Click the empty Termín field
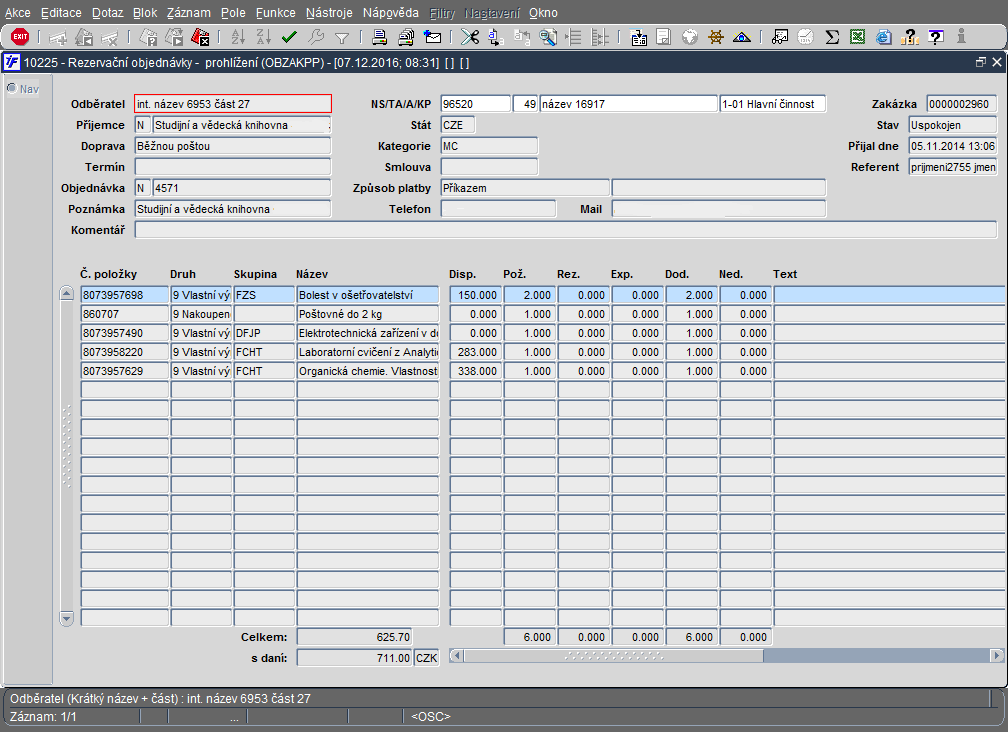Image resolution: width=1008 pixels, height=732 pixels. [x=233, y=167]
